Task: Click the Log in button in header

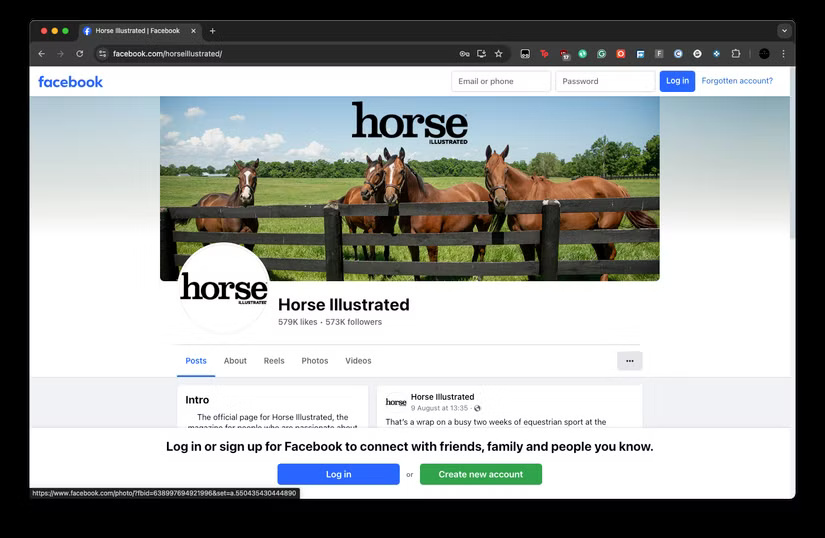Action: [x=677, y=81]
